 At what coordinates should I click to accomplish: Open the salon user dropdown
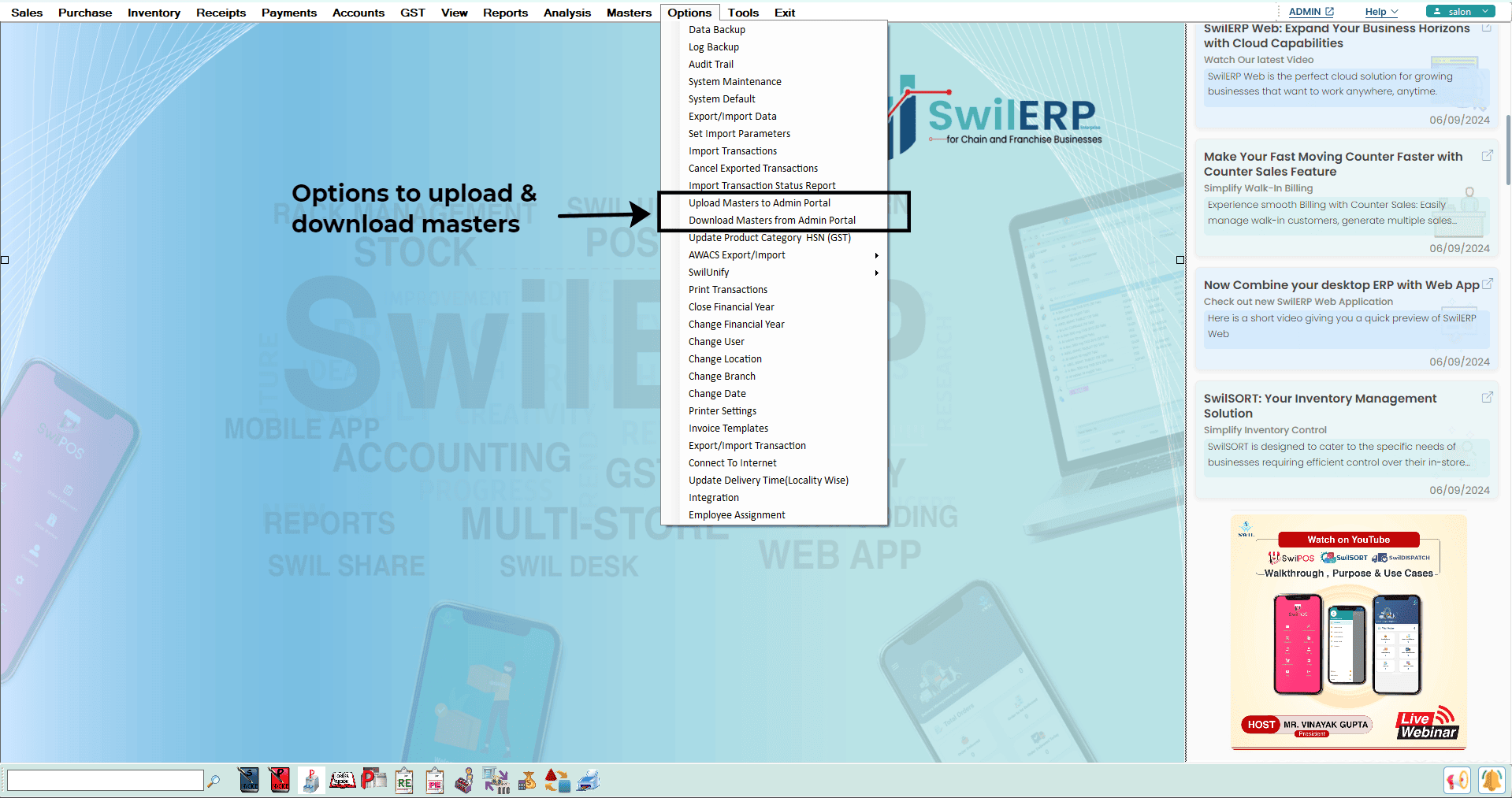point(1460,11)
